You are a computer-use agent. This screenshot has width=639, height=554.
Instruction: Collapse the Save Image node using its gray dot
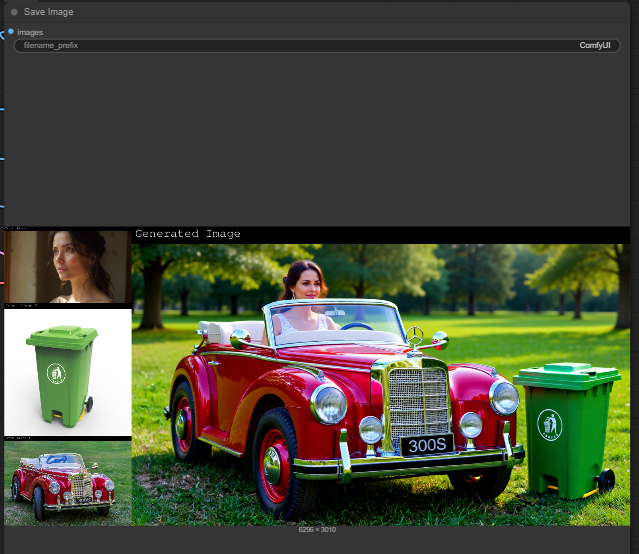click(14, 12)
